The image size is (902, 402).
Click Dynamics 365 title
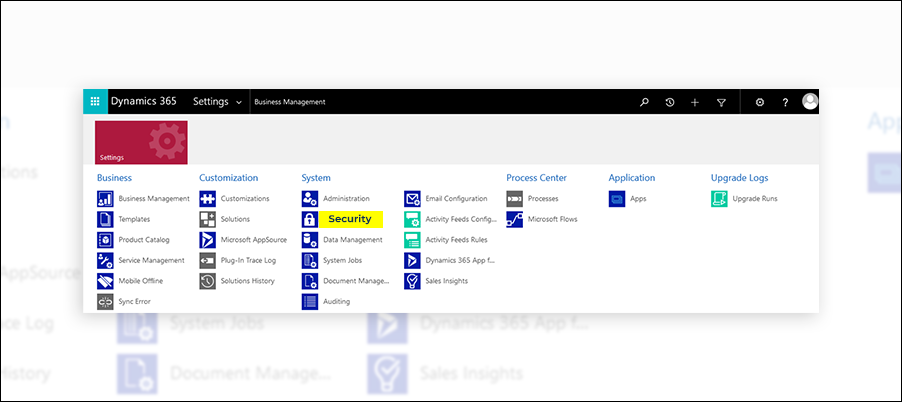coord(144,102)
